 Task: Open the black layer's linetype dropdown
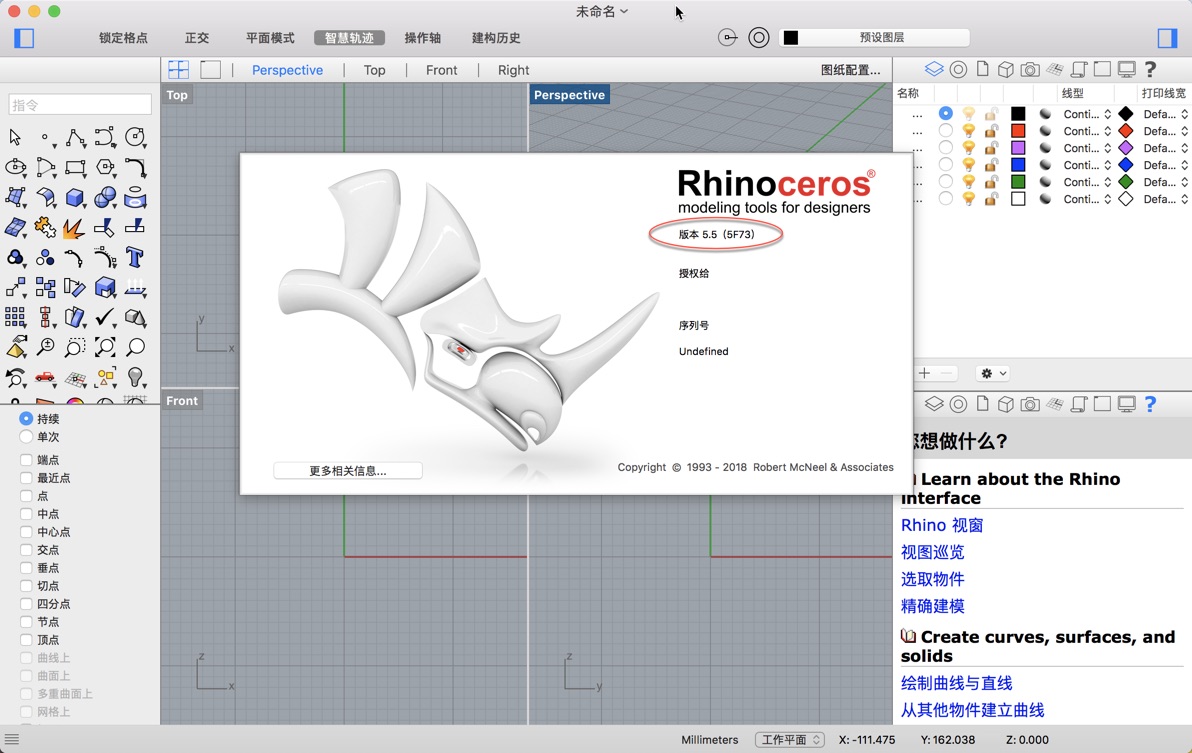point(1087,114)
